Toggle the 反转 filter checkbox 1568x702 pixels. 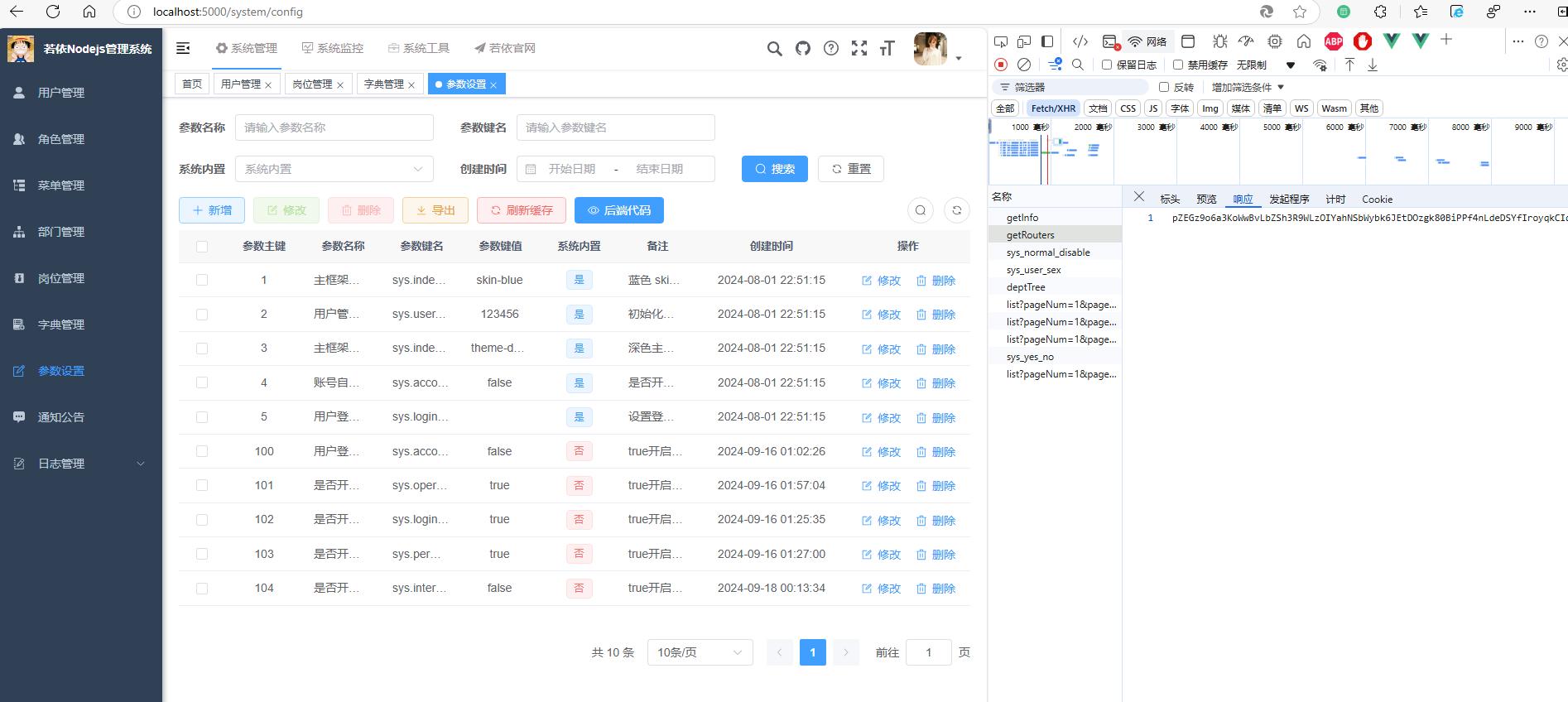tap(1164, 87)
